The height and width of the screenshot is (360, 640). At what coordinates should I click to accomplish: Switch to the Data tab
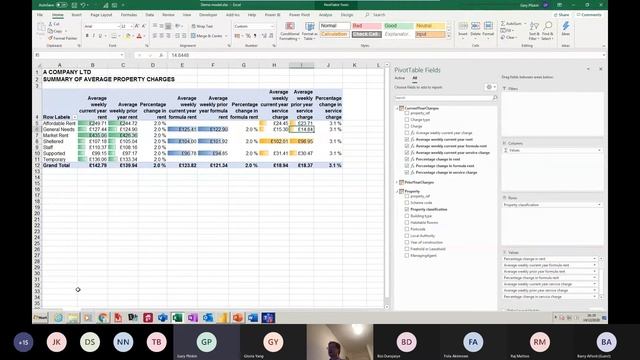pos(150,15)
